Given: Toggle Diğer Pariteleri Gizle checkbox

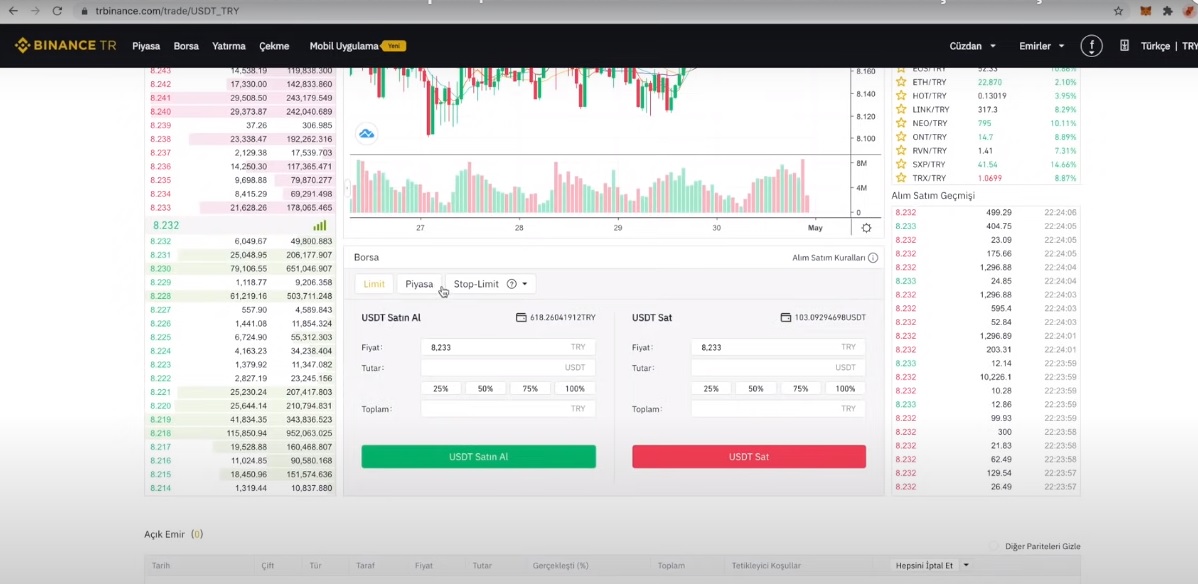Looking at the screenshot, I should 994,547.
